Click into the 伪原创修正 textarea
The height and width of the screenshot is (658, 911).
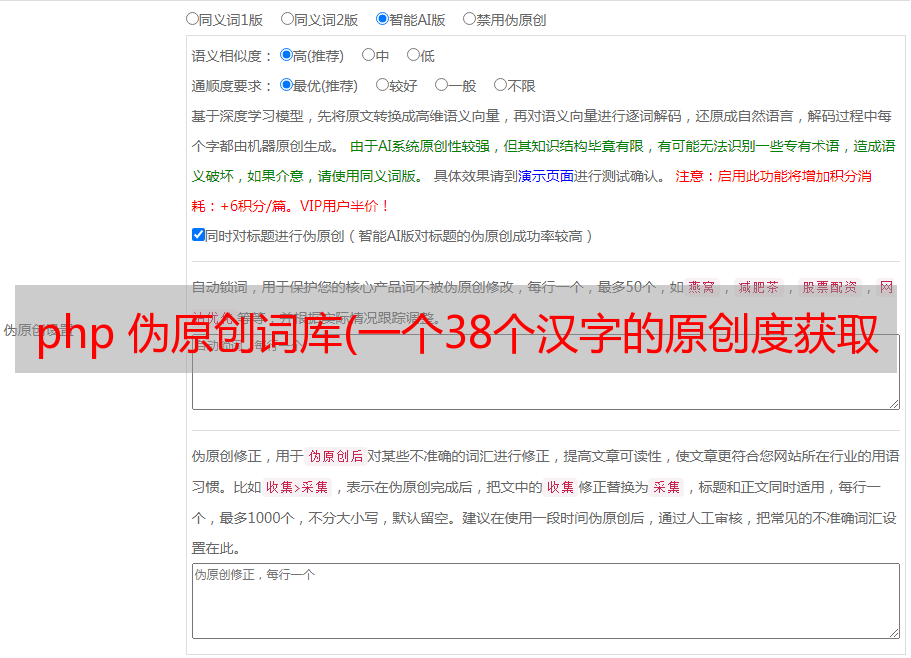[x=546, y=601]
